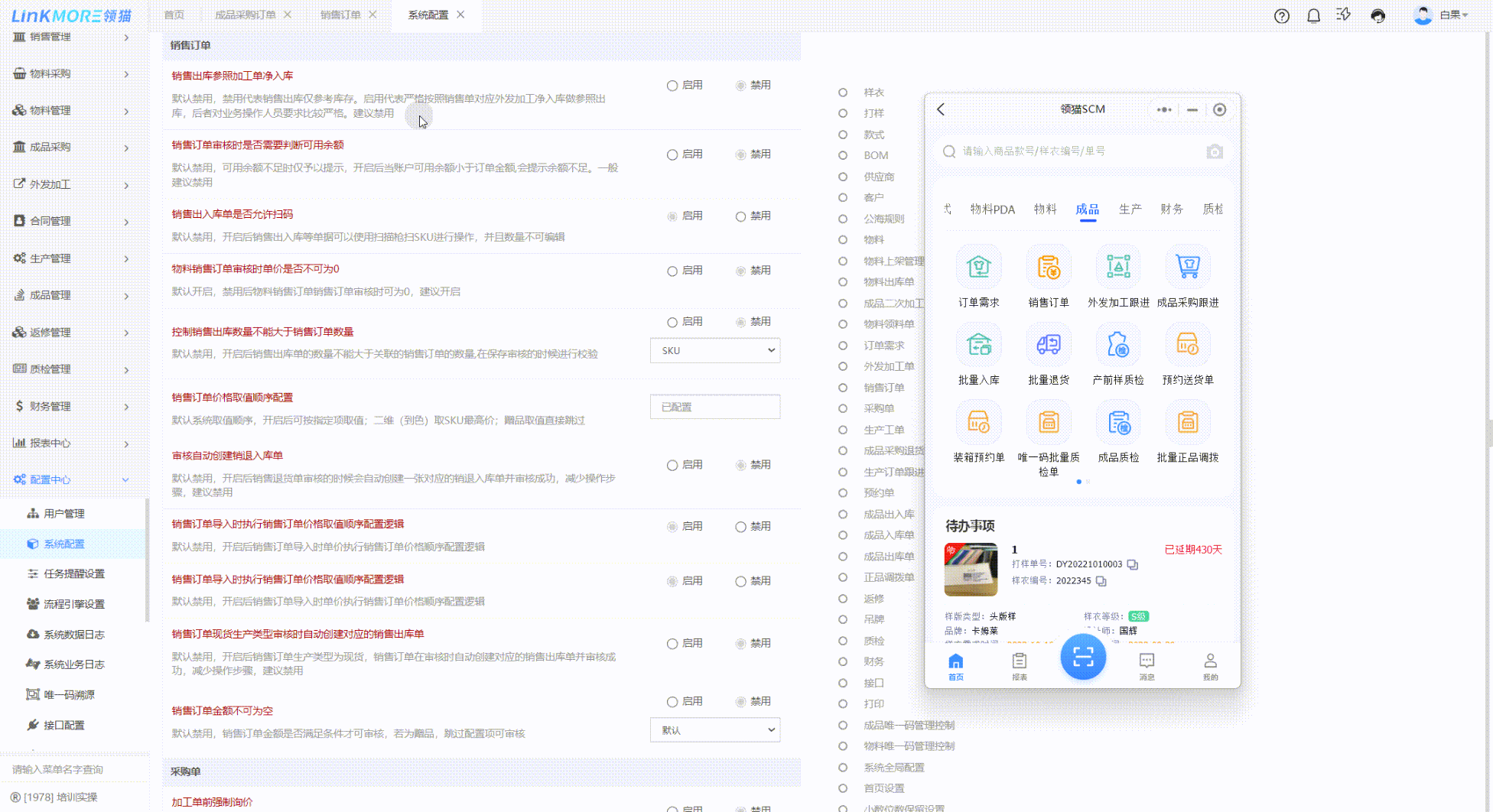Open 任务提醒设置 in sidebar
The height and width of the screenshot is (812, 1493).
point(74,573)
